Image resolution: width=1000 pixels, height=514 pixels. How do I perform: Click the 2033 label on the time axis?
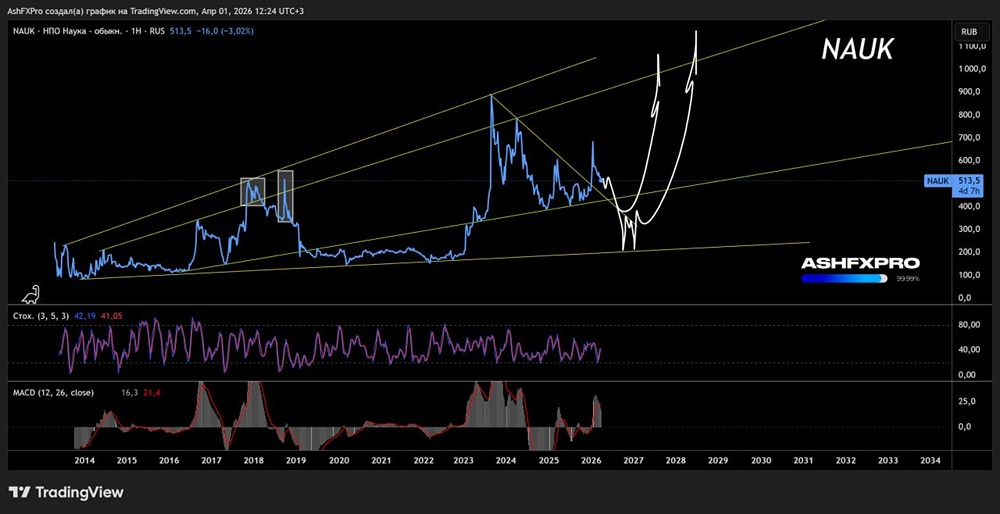coord(888,460)
